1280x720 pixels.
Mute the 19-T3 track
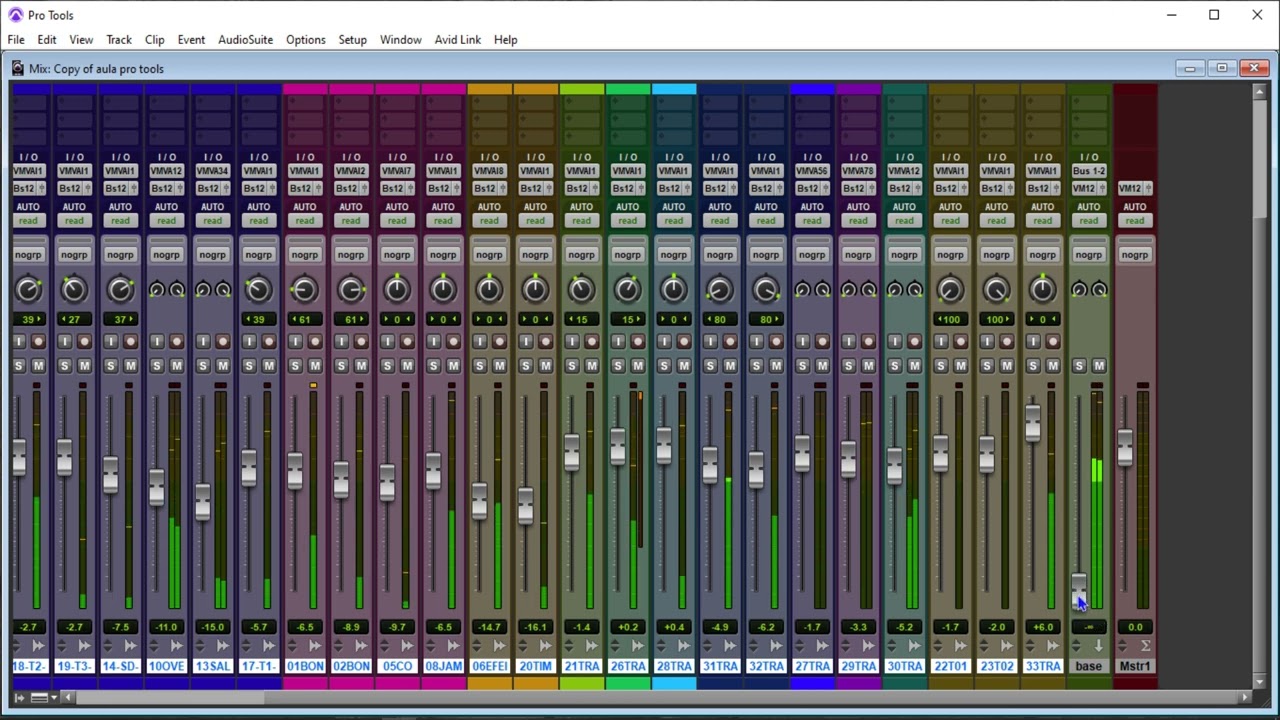pyautogui.click(x=84, y=366)
